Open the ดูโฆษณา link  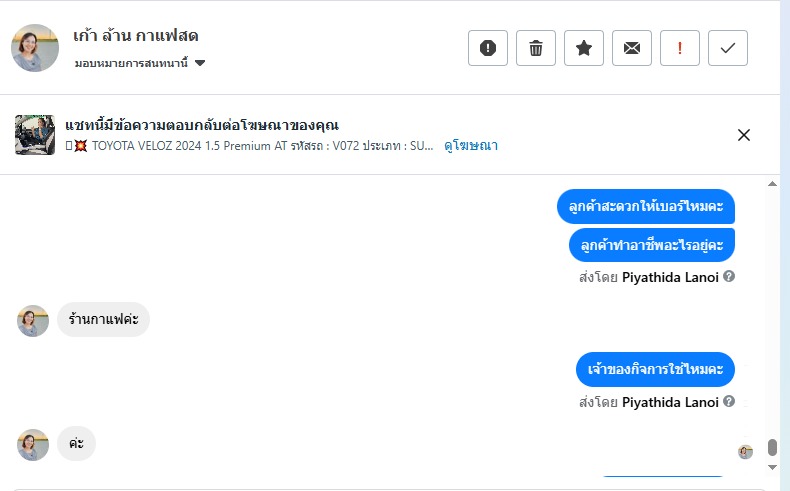click(471, 146)
